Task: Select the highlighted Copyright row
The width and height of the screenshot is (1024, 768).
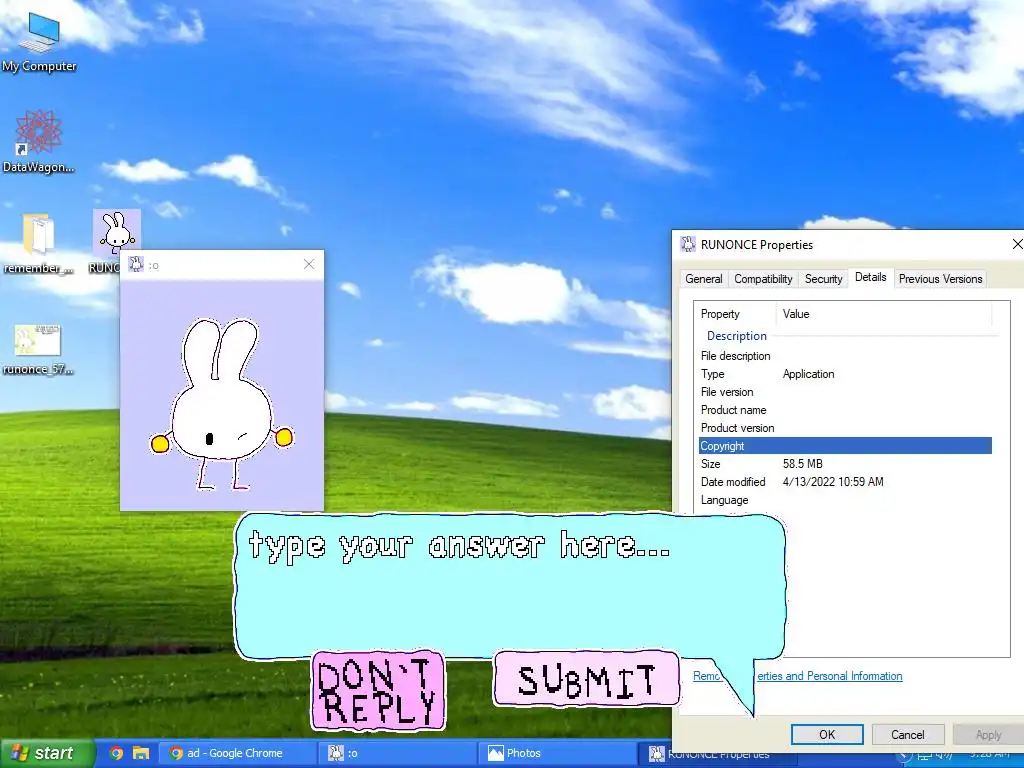Action: [x=845, y=446]
